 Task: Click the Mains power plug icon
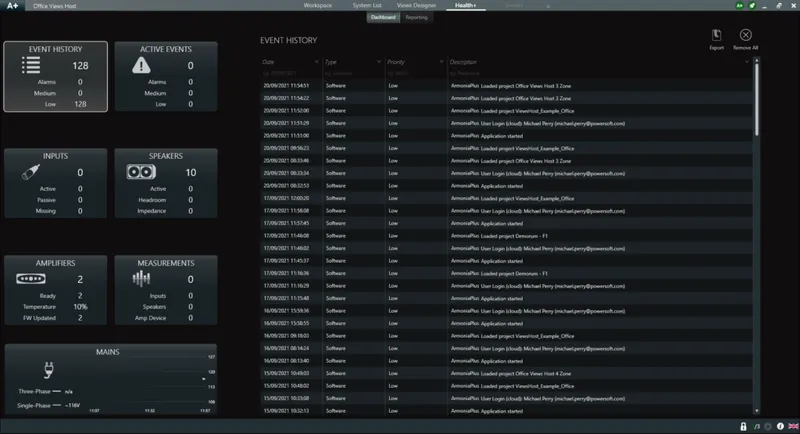[49, 369]
